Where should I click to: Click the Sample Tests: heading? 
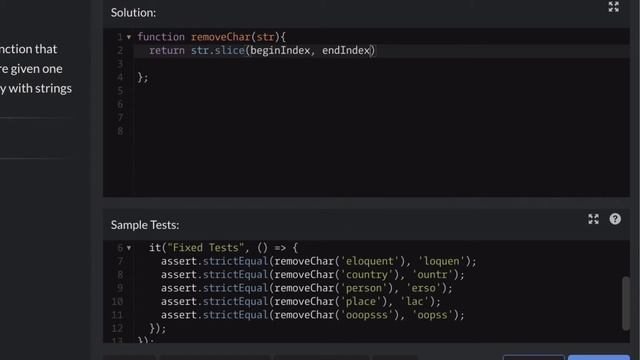pyautogui.click(x=145, y=225)
